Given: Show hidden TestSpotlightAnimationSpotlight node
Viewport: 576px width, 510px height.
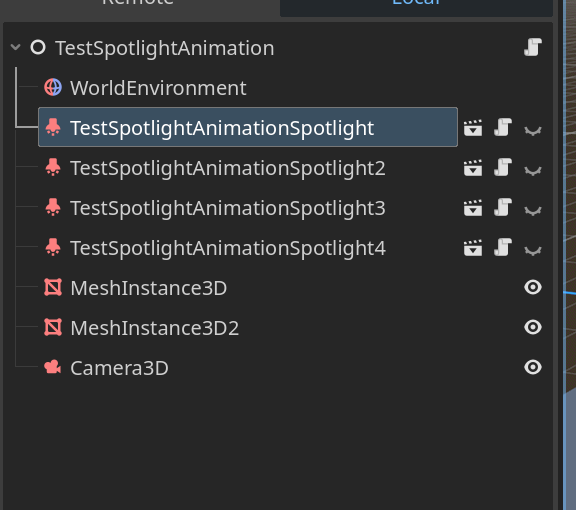Looking at the screenshot, I should click(533, 130).
